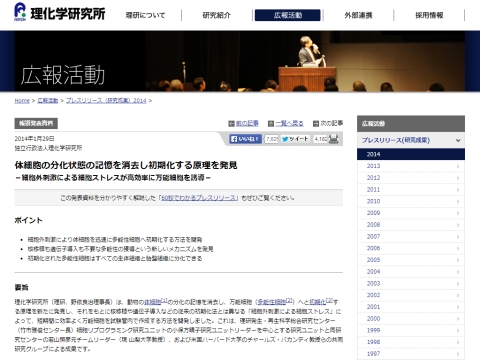The height and width of the screenshot is (360, 480).
Task: Click the printer icon
Action: pyautogui.click(x=334, y=139)
